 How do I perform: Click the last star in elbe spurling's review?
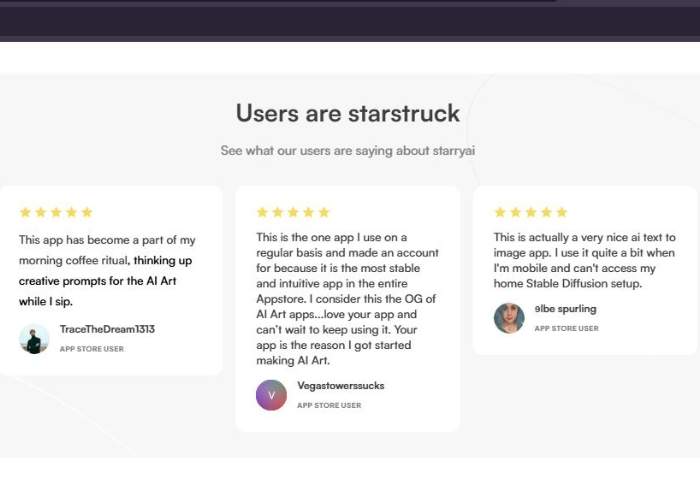[x=562, y=212]
